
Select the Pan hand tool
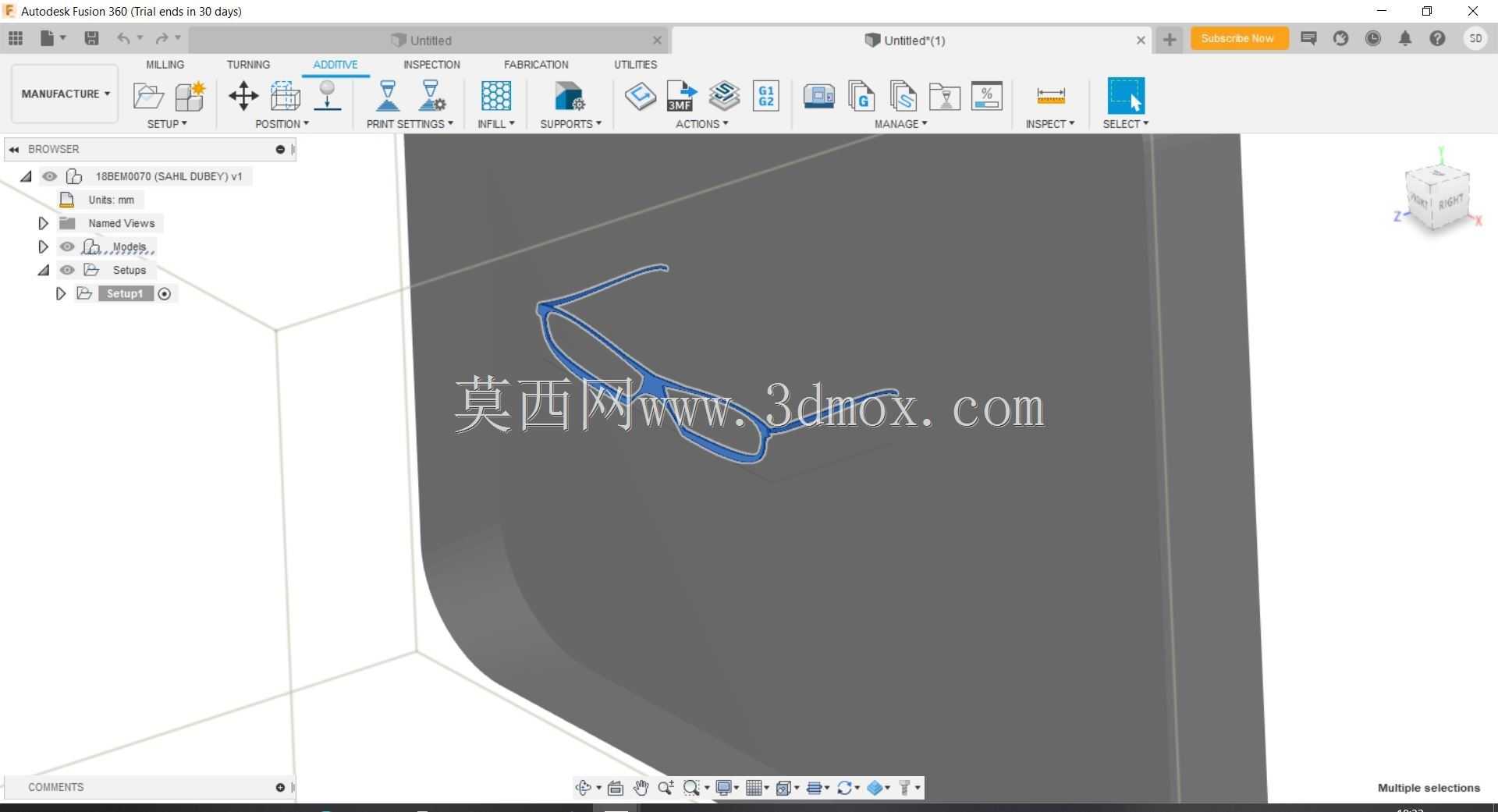641,788
